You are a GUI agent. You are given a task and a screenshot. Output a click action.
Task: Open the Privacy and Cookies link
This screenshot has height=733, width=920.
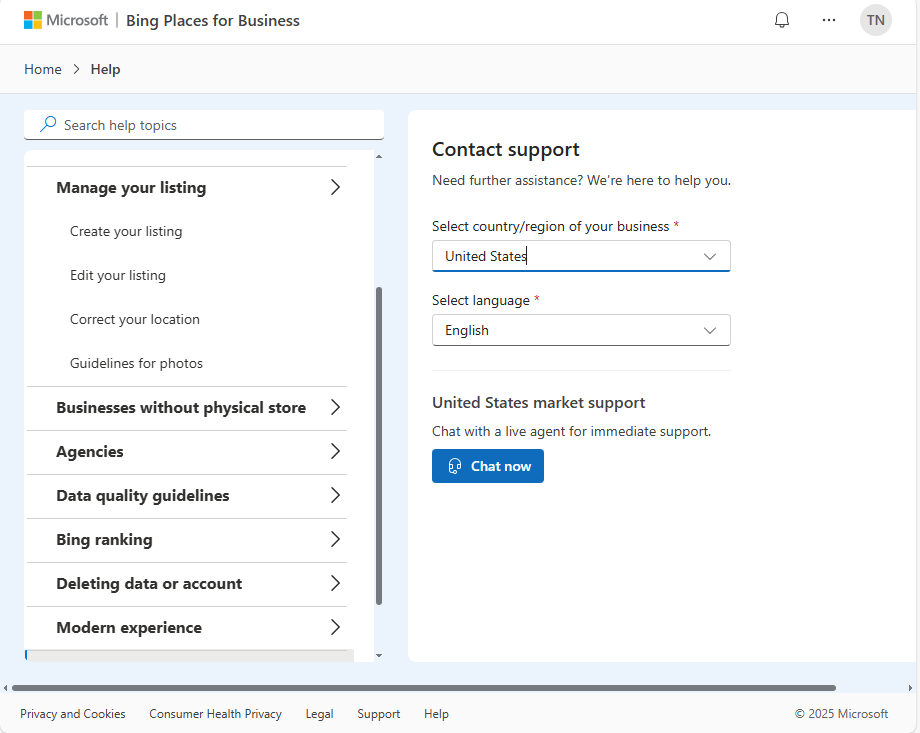pyautogui.click(x=73, y=714)
